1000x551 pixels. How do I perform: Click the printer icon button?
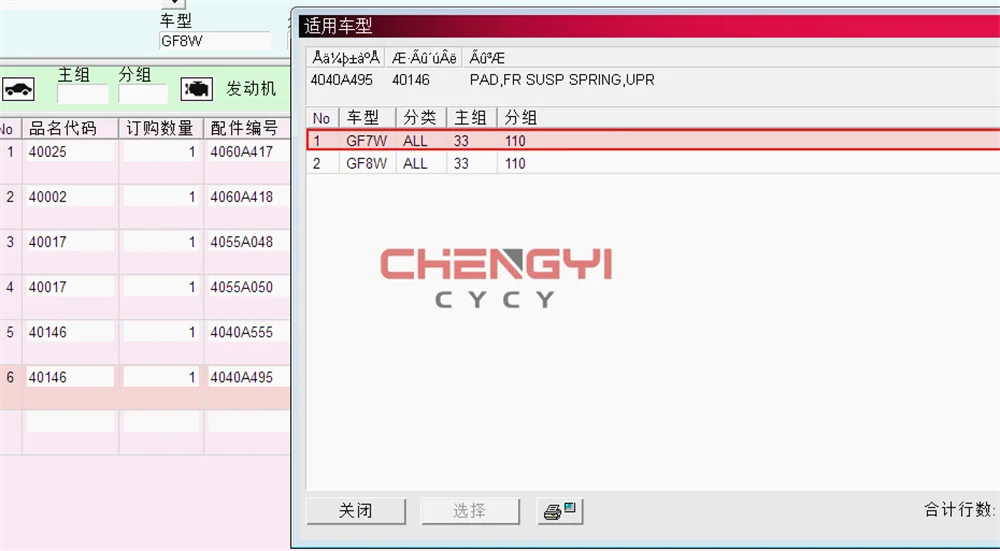(x=560, y=511)
